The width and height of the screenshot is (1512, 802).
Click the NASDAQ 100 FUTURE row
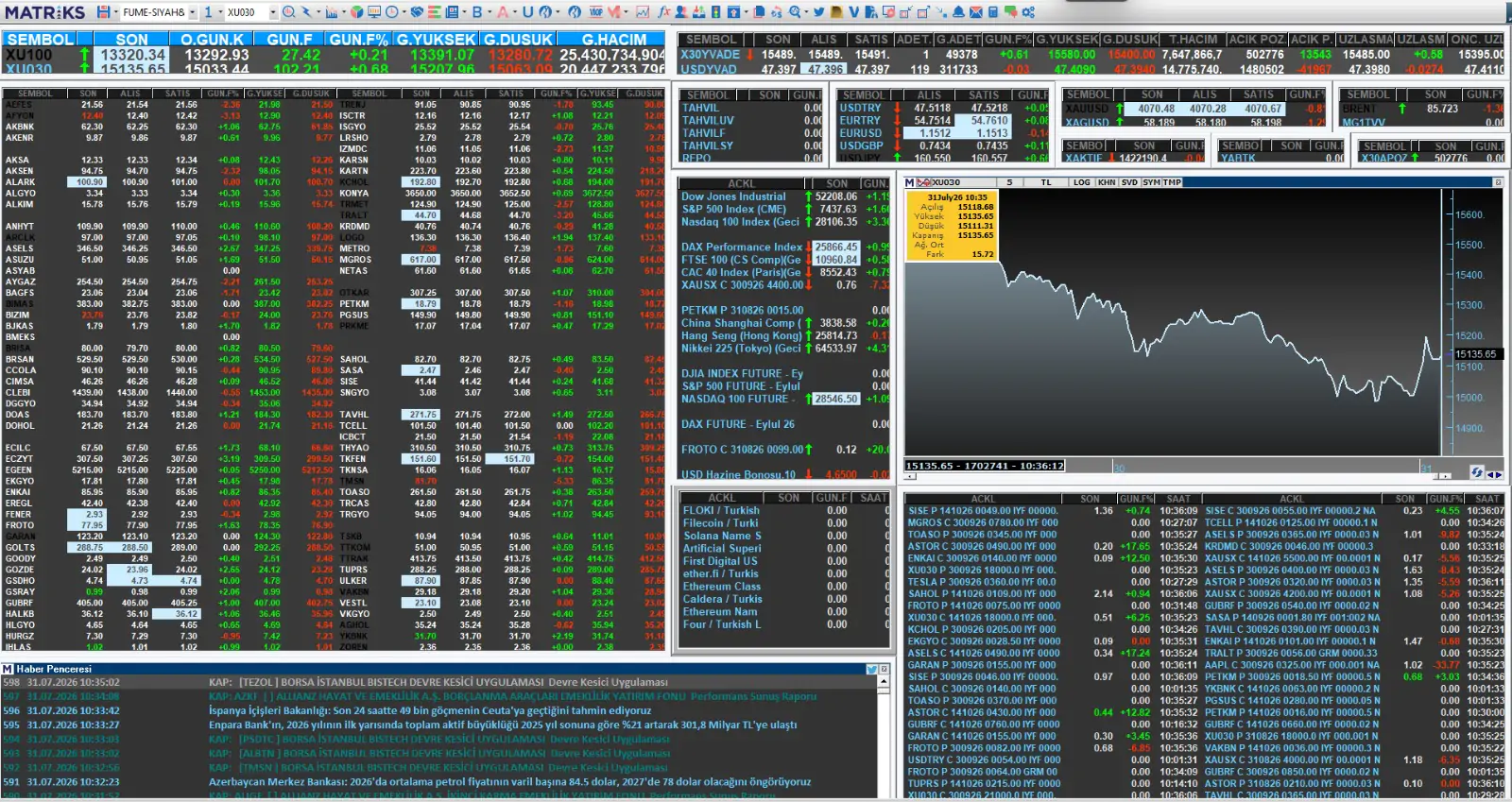coord(784,399)
